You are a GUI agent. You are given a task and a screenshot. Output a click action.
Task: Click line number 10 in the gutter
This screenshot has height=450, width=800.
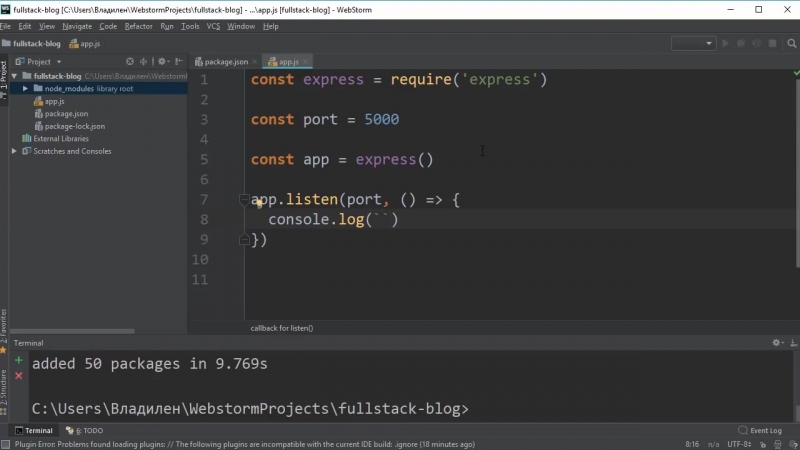coord(200,259)
